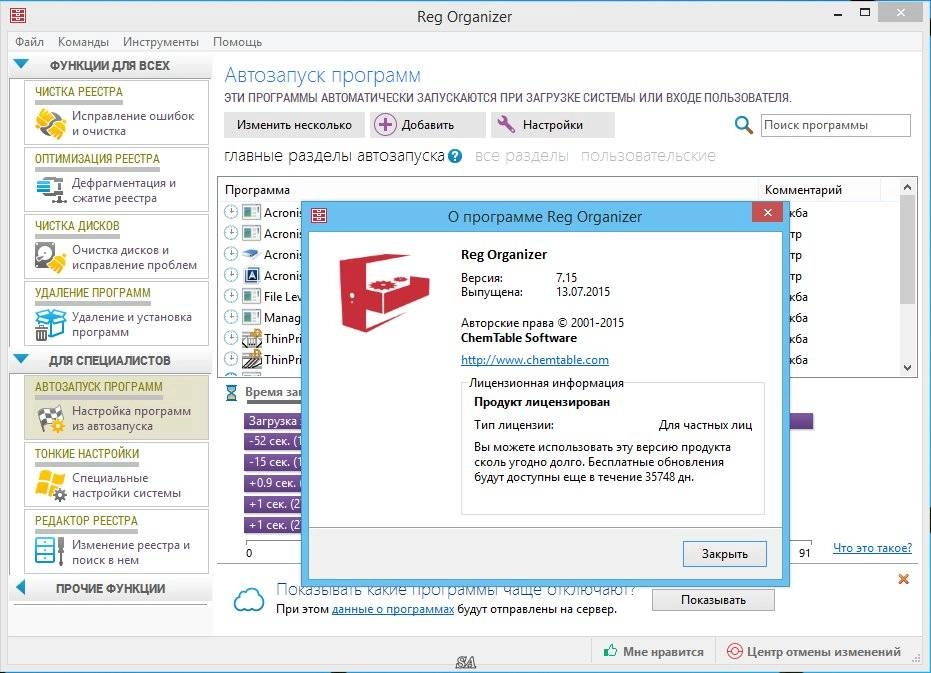Screen dimensions: 931x673
Task: Click the Показывать button
Action: tap(713, 600)
